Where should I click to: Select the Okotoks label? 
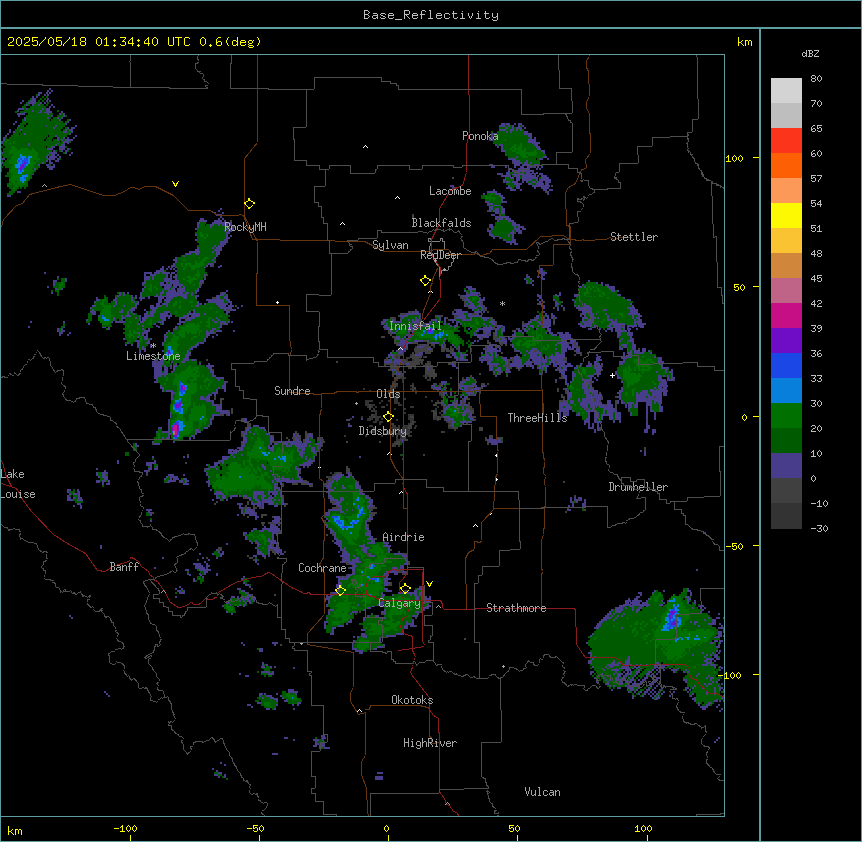click(x=412, y=700)
